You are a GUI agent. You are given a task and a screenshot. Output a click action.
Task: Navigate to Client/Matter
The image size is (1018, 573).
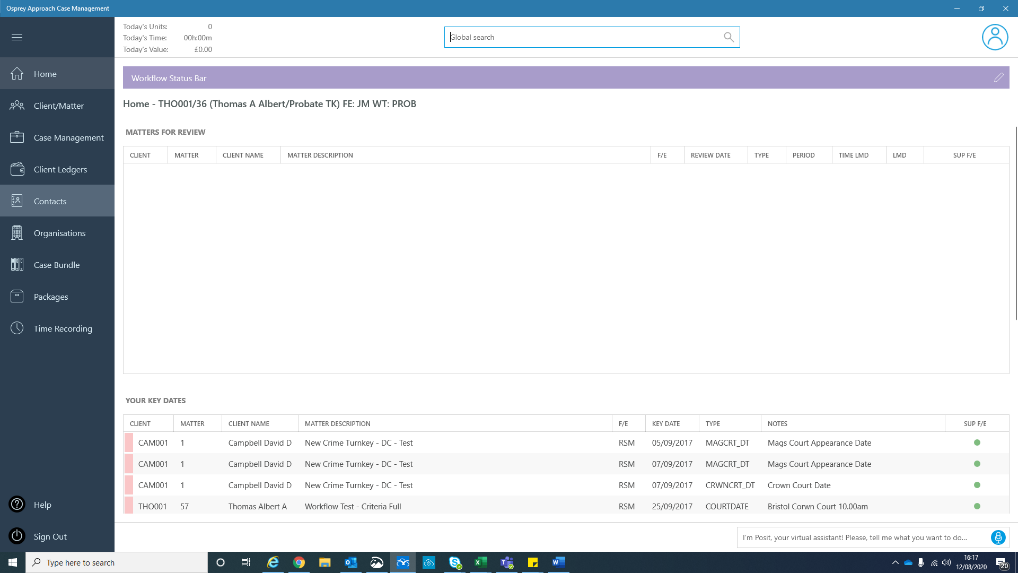pos(57,106)
